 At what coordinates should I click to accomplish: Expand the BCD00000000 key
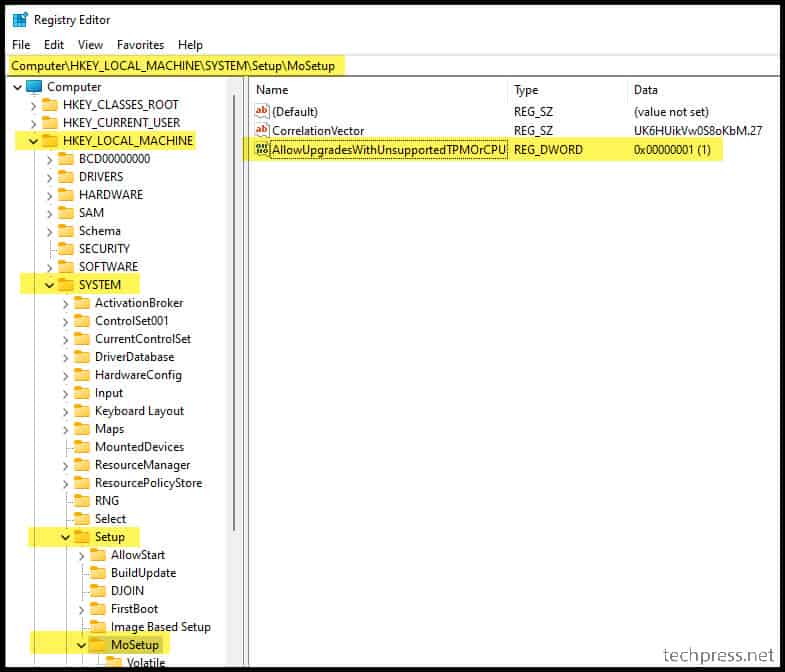pyautogui.click(x=50, y=160)
